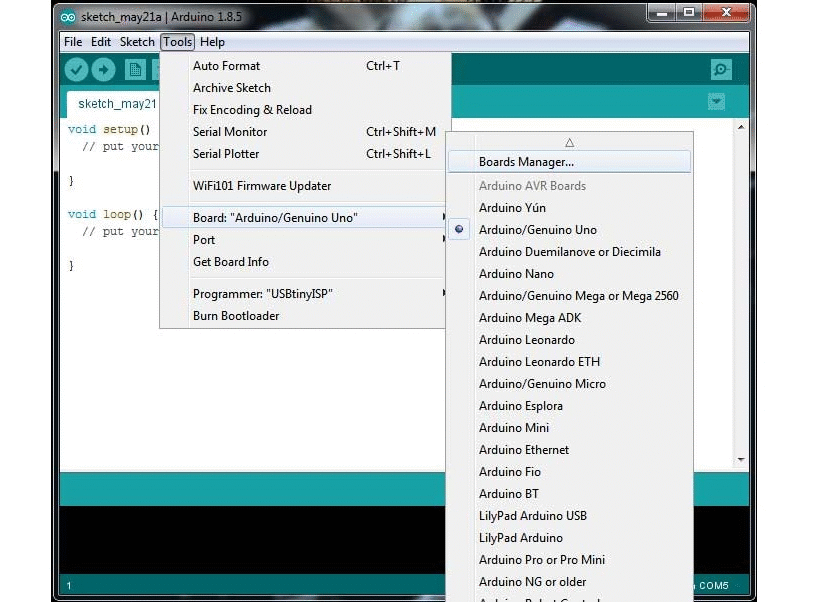Expand the Board: Arduino/Genuino Uno submenu
Viewport: 813px width, 602px height.
pyautogui.click(x=305, y=218)
